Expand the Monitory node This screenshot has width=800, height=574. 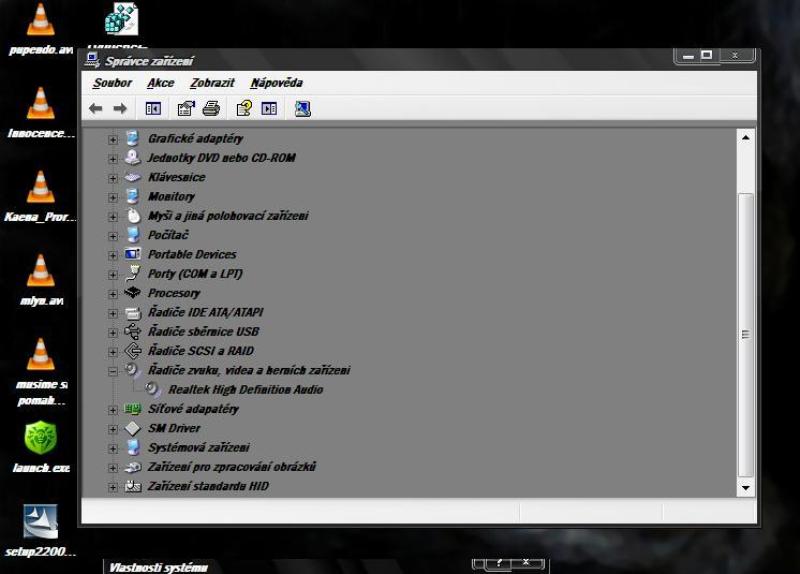click(x=113, y=197)
